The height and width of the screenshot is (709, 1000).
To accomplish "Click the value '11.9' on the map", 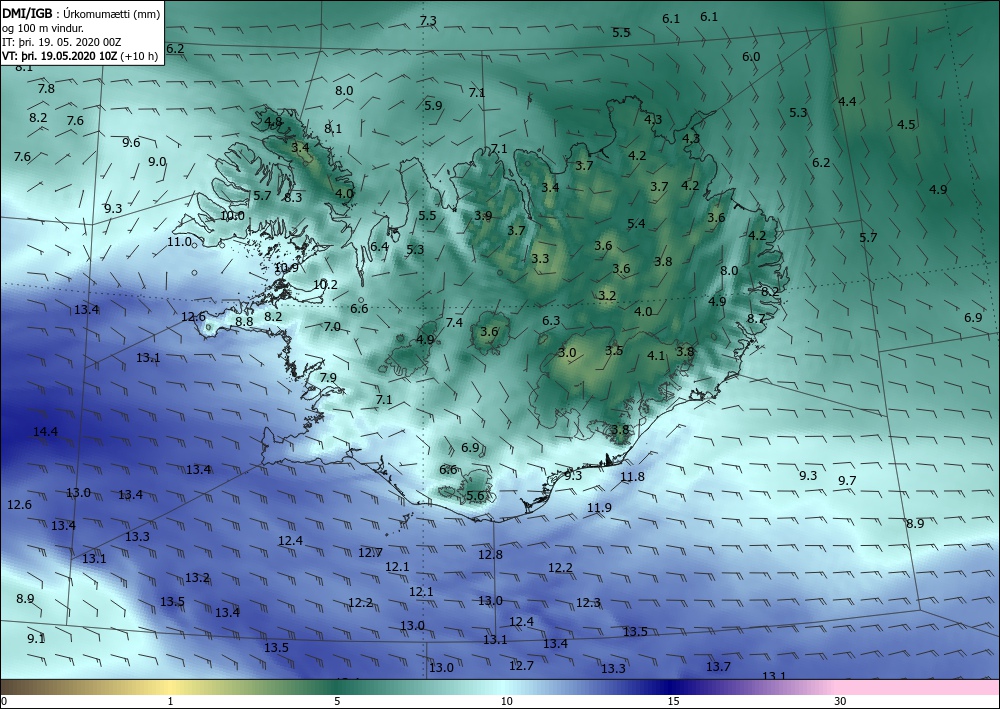I will (x=599, y=508).
